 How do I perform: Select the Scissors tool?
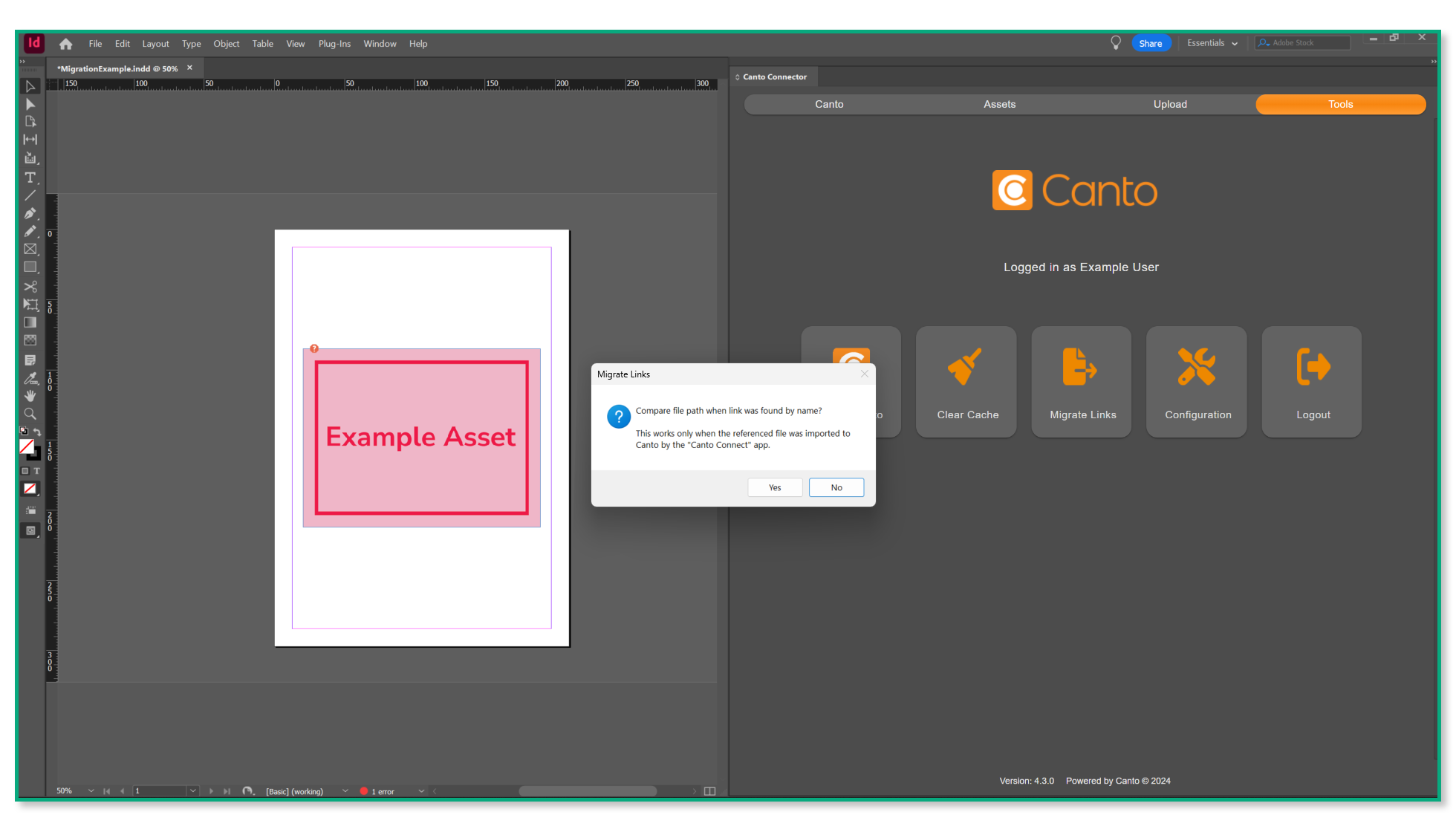30,287
